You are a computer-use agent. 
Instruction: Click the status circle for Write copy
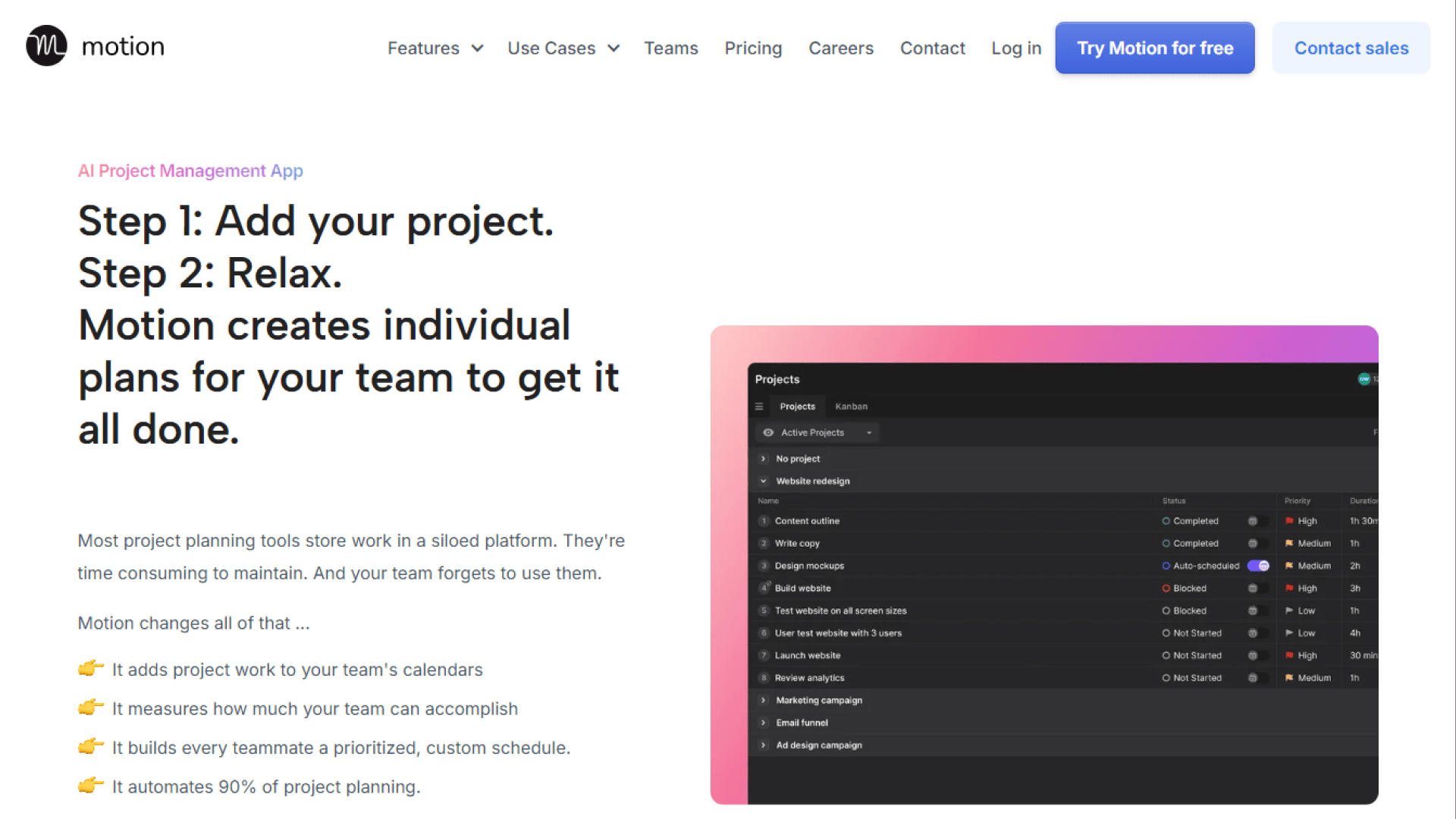tap(1166, 544)
